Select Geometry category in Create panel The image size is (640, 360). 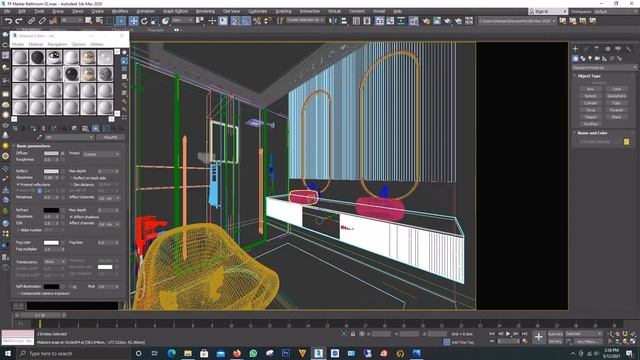576,59
